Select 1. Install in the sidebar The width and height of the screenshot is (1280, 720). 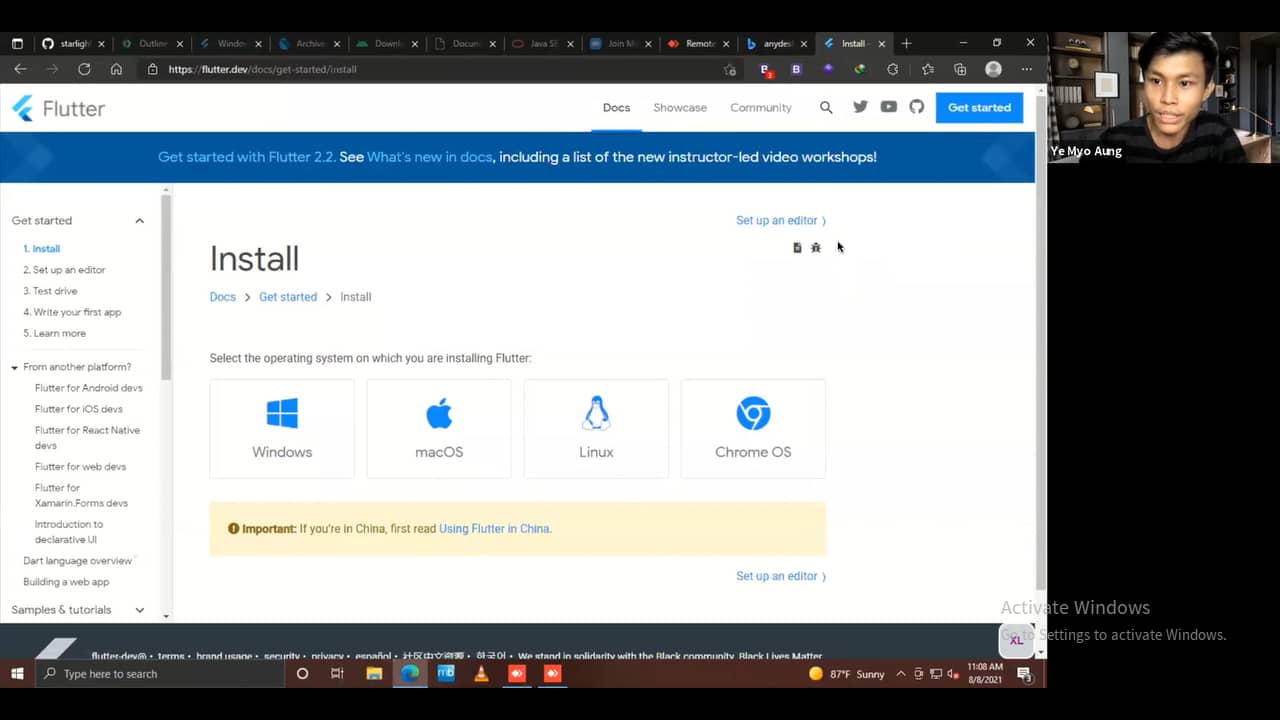(x=42, y=248)
